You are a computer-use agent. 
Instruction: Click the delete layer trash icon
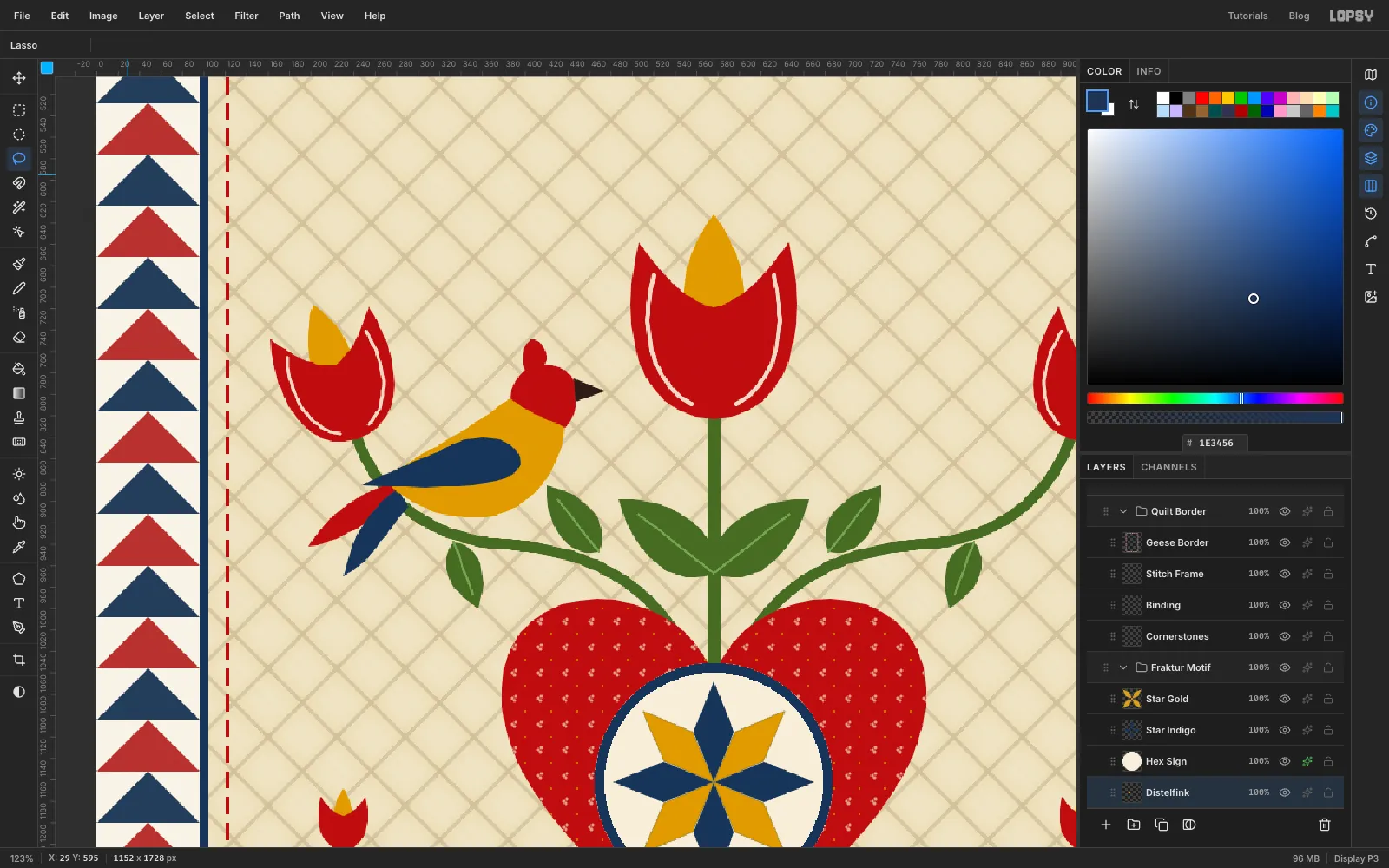[x=1325, y=825]
